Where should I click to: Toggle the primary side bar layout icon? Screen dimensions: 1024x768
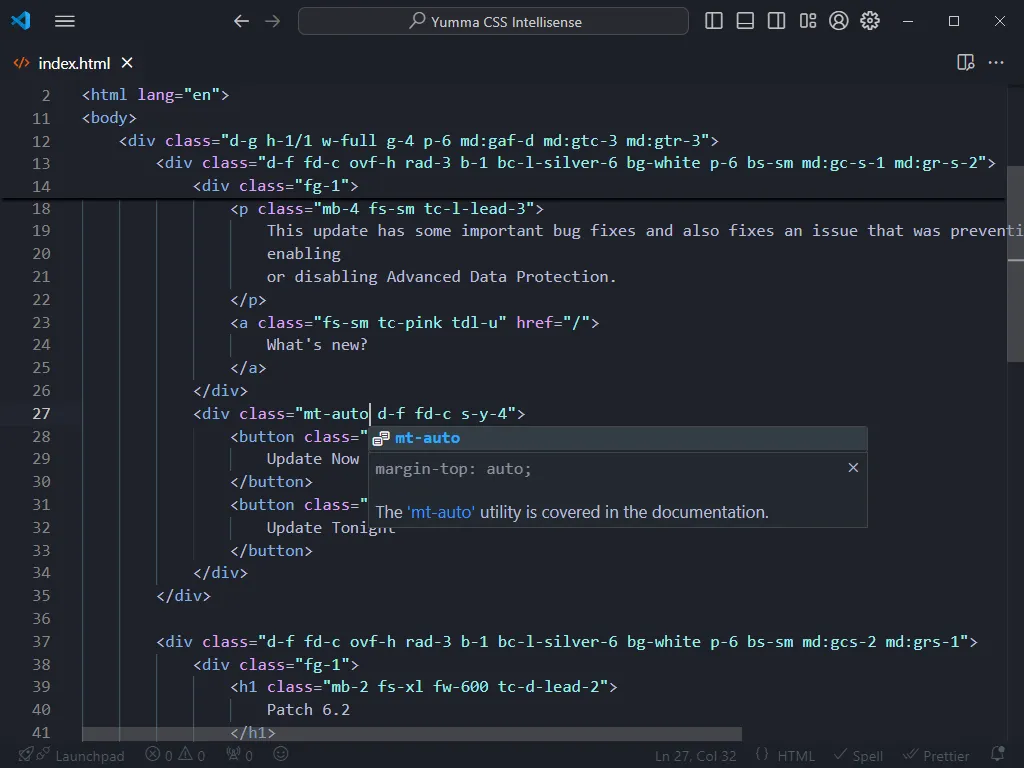(x=714, y=21)
